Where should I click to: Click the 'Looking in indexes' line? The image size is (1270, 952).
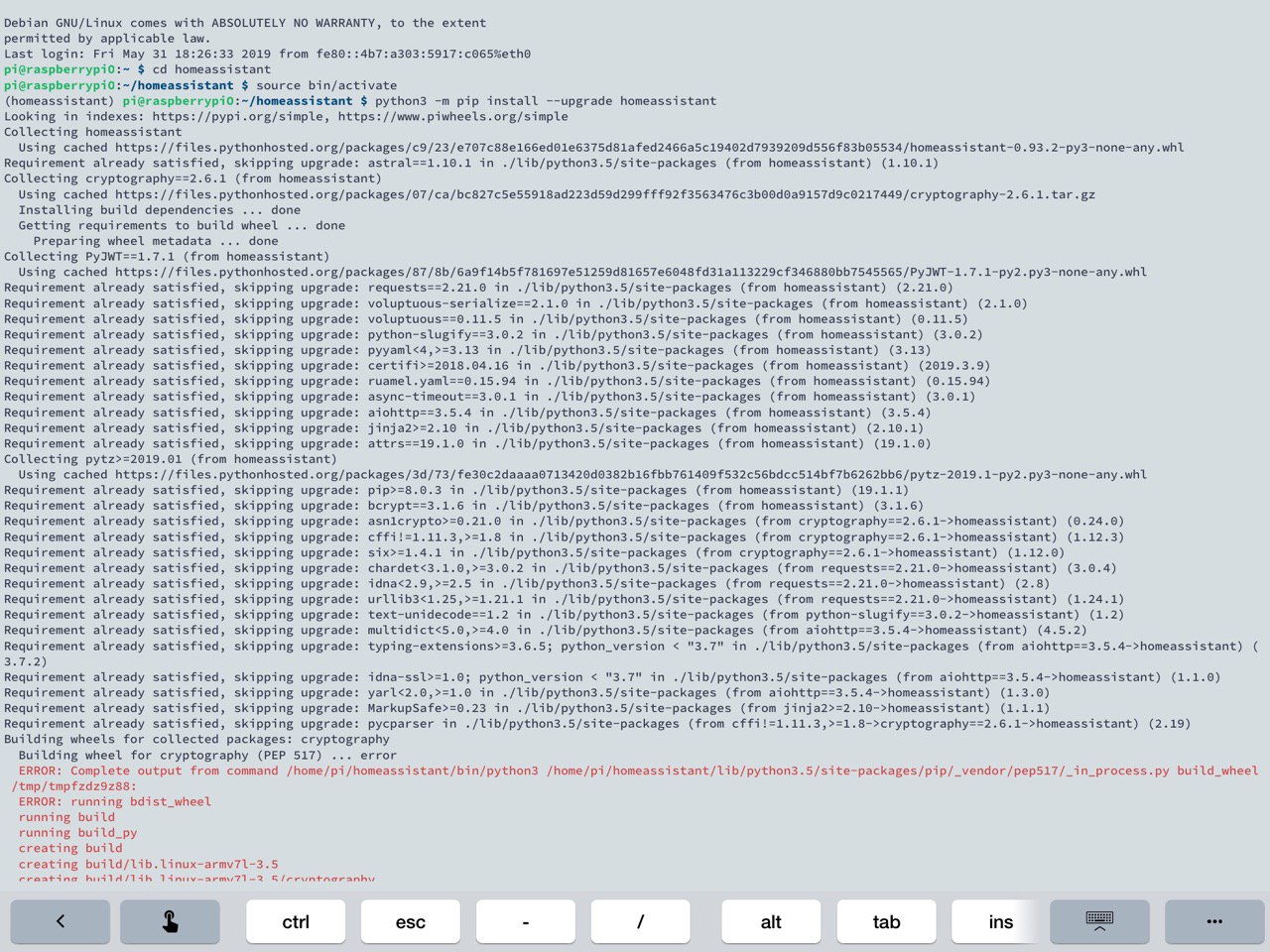click(x=286, y=116)
